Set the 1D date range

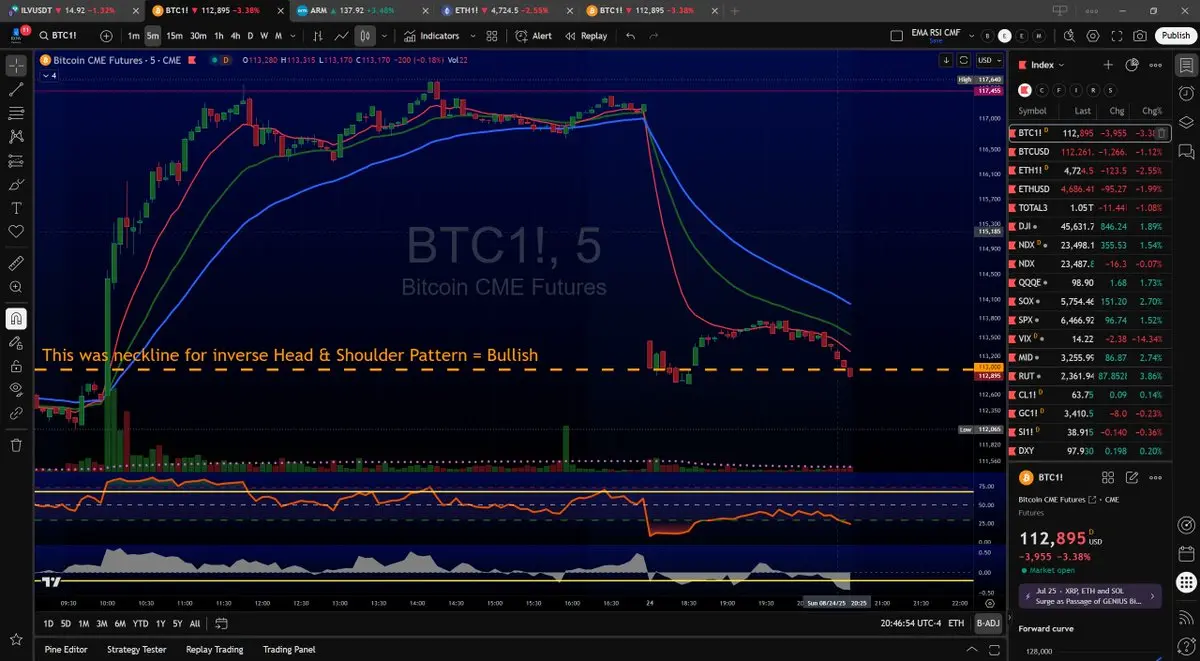(x=49, y=623)
